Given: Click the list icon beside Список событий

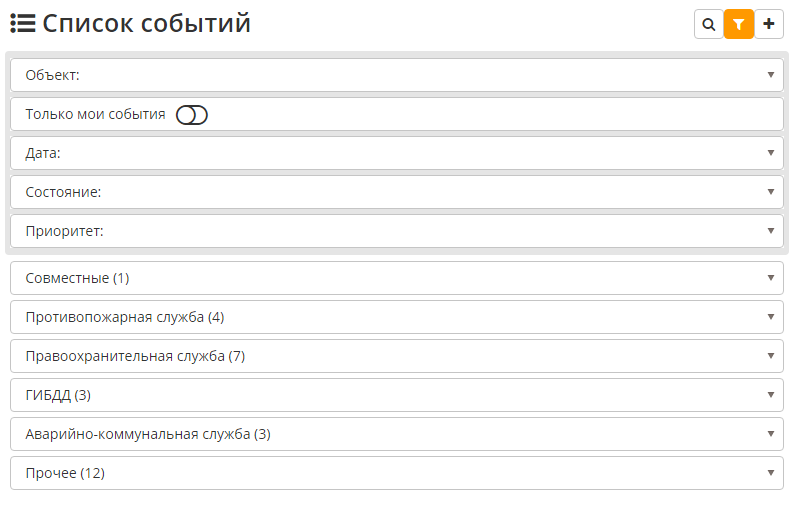Looking at the screenshot, I should click(x=23, y=23).
